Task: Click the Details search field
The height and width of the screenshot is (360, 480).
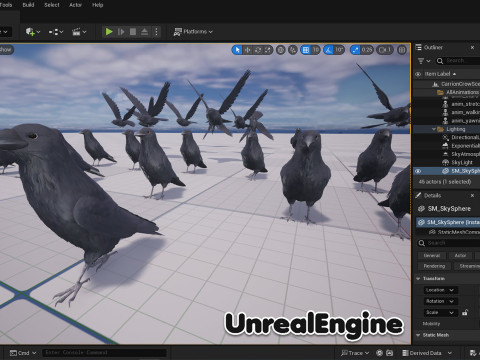Action: pyautogui.click(x=448, y=243)
